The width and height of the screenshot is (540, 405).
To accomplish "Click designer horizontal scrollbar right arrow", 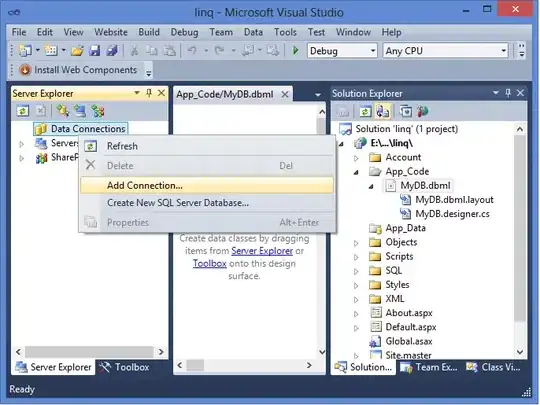I will pos(309,365).
